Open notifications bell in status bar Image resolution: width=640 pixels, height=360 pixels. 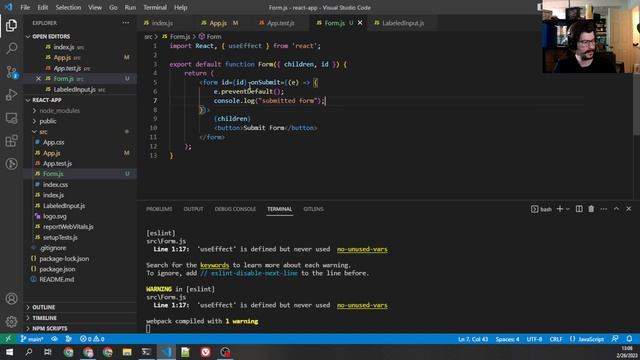[x=629, y=339]
